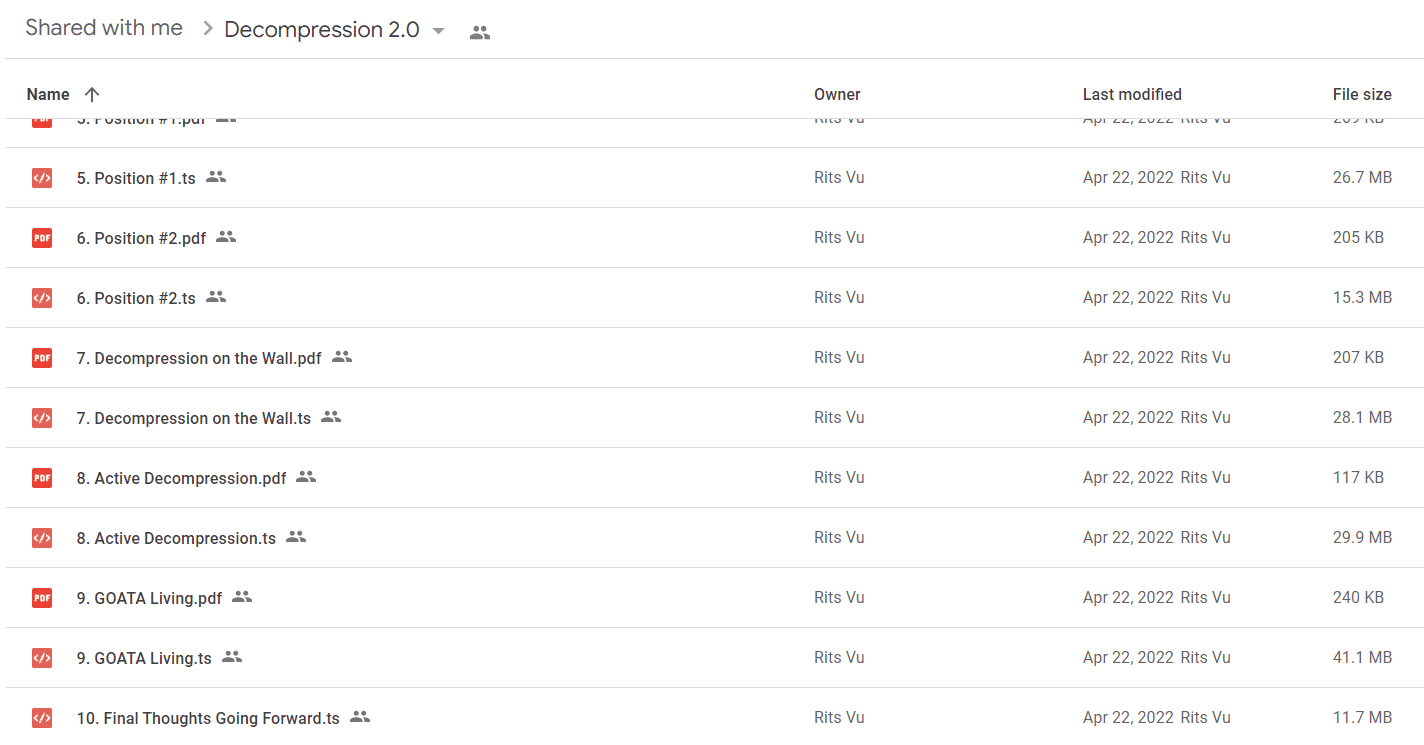Select file 6. Position #2.ts

(136, 298)
